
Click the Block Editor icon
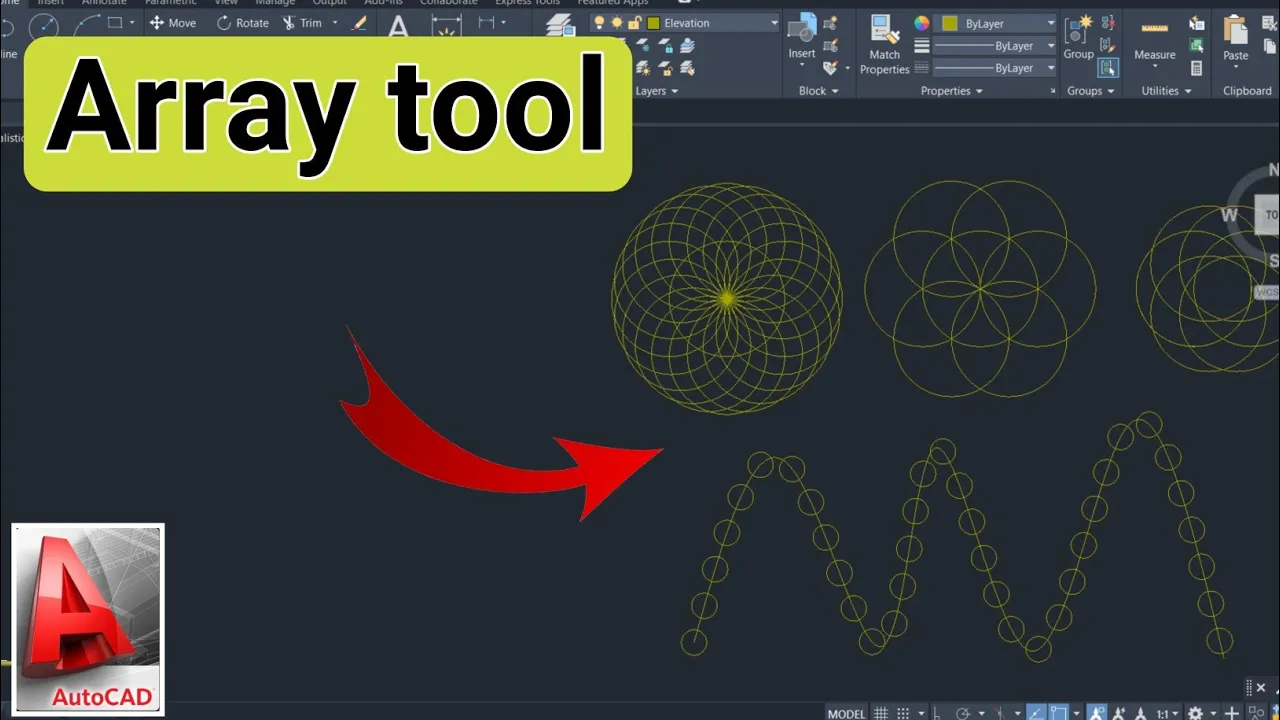(830, 45)
